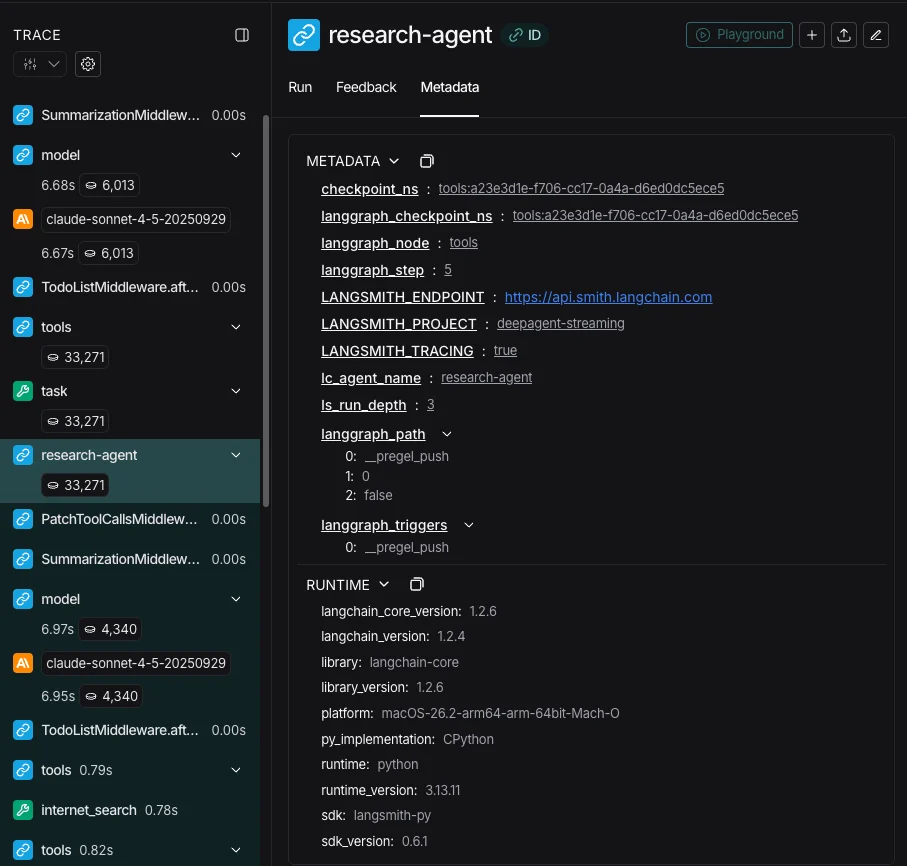Collapse the research-agent trace node

(x=235, y=455)
